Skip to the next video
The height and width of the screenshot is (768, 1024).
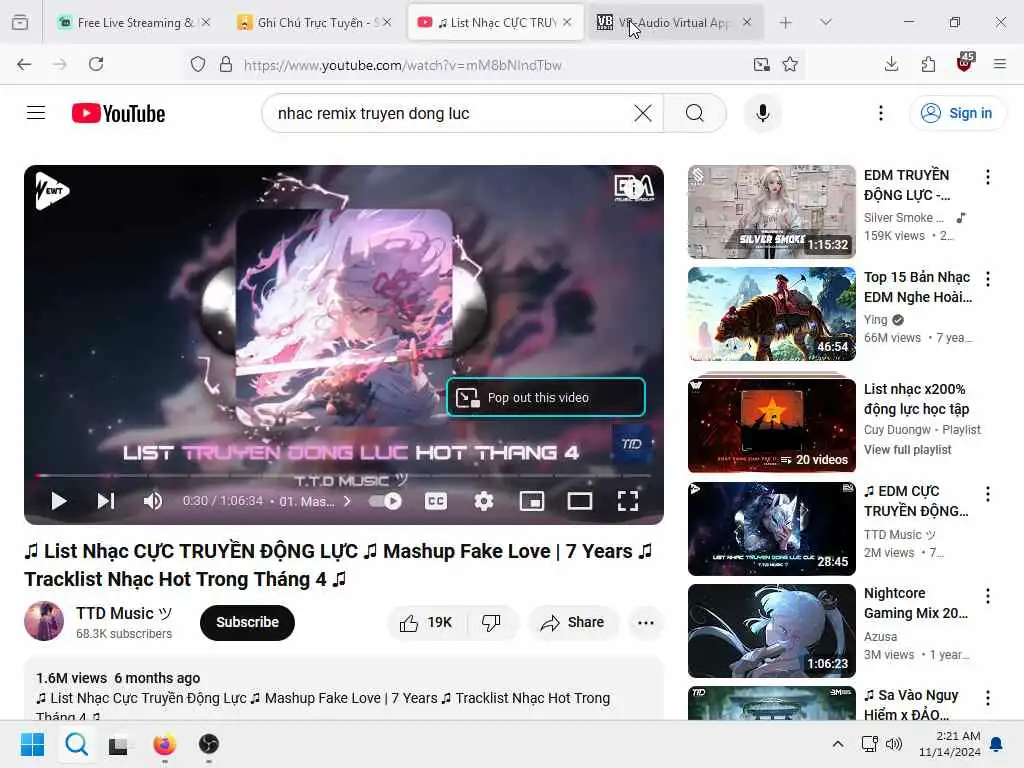coord(106,501)
